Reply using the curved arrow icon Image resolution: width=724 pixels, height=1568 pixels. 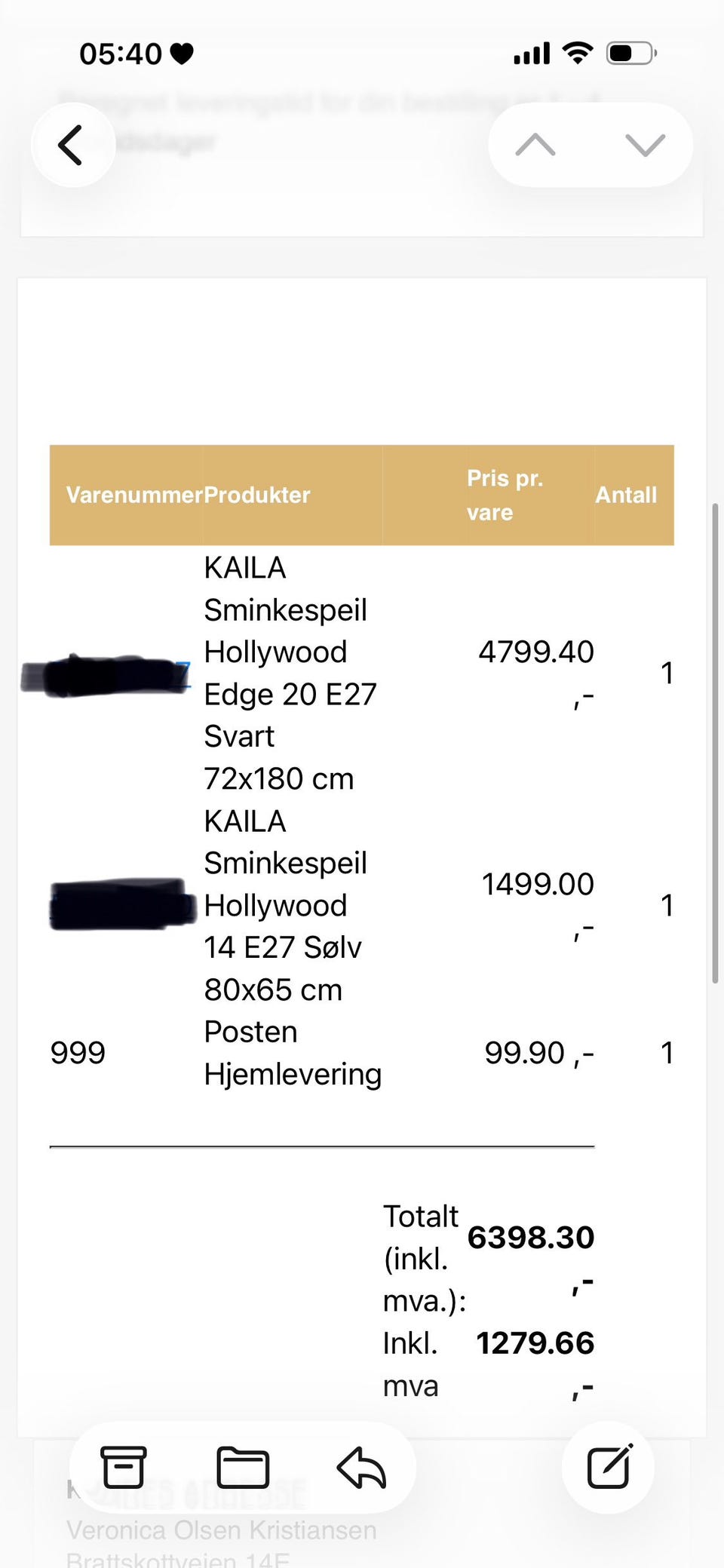[x=361, y=1467]
